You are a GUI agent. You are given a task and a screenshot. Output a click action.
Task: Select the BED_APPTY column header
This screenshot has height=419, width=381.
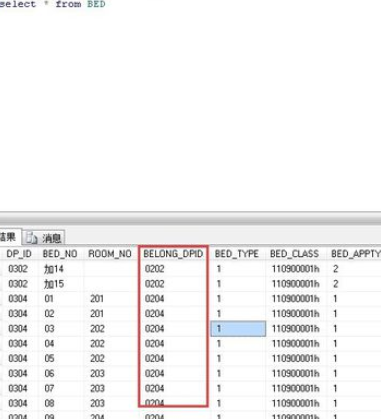pyautogui.click(x=356, y=254)
